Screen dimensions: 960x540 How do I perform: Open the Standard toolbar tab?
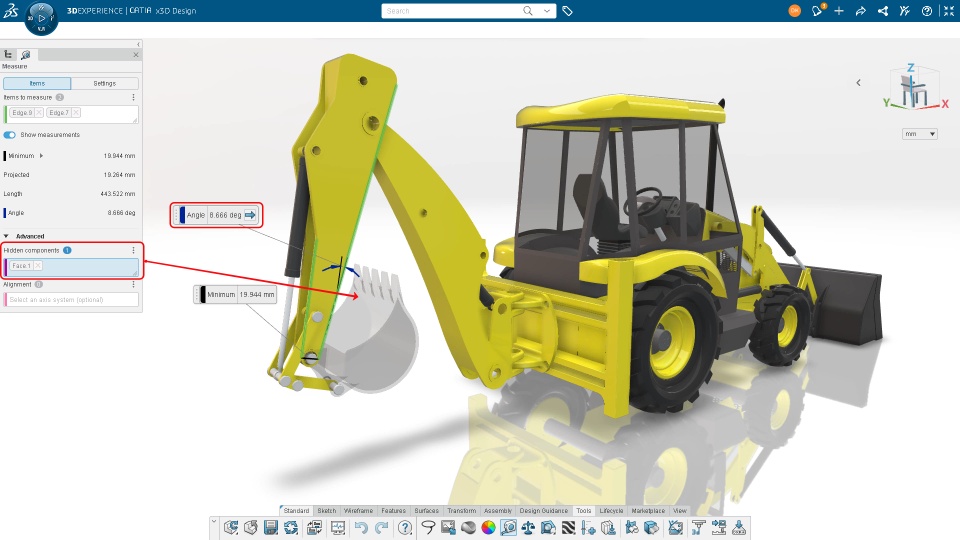click(296, 511)
